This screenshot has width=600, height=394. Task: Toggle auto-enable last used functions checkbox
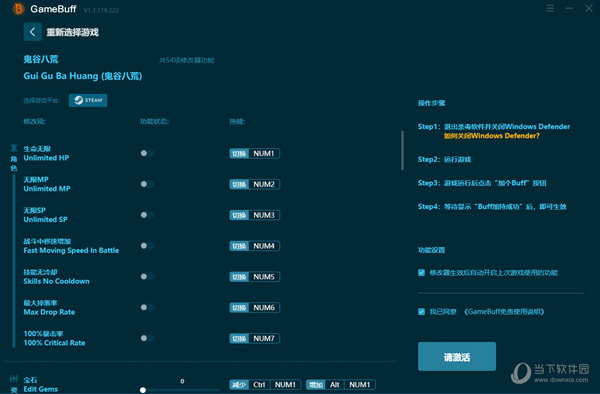421,272
